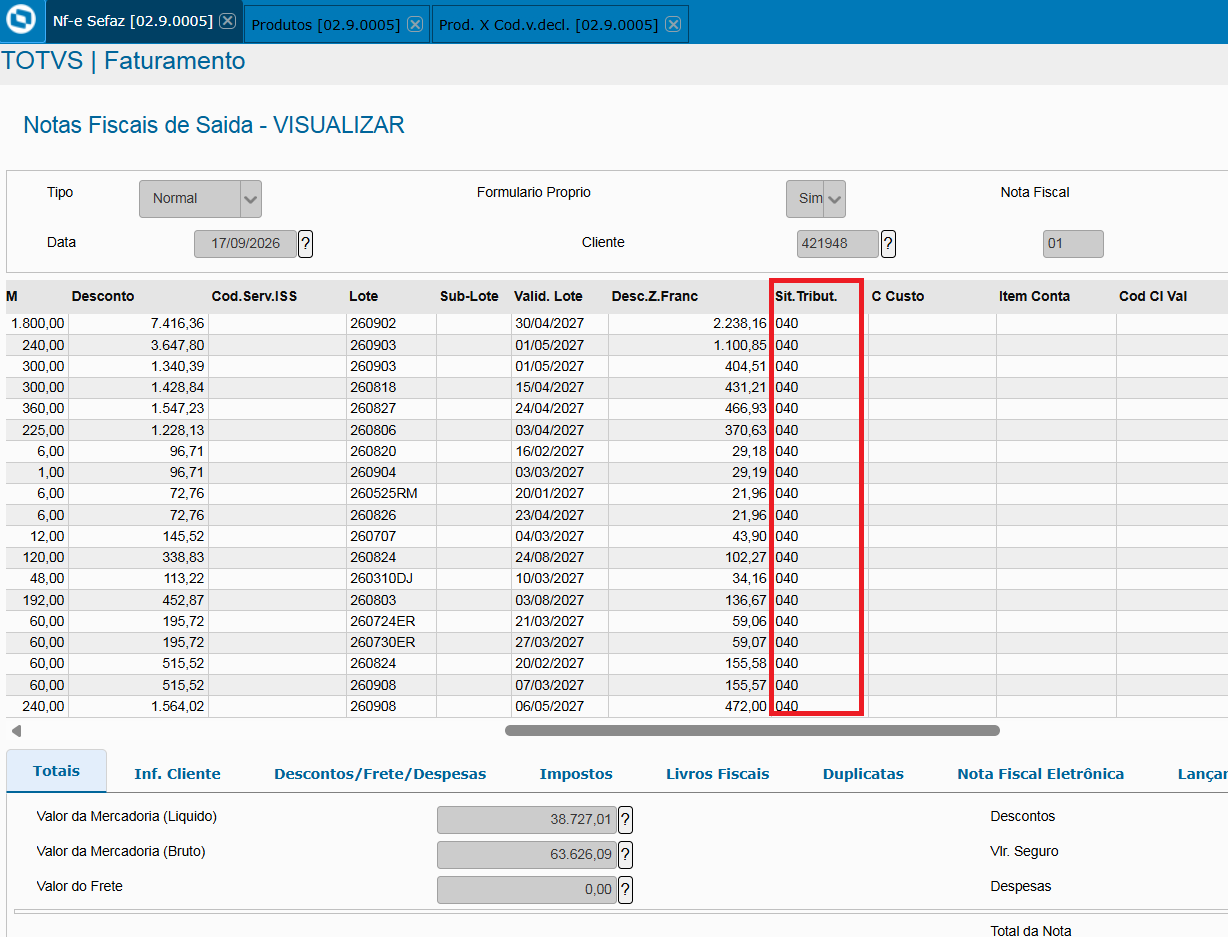Close the Nf-e Sefaz tab with its X icon
The height and width of the screenshot is (937, 1228).
pyautogui.click(x=228, y=21)
